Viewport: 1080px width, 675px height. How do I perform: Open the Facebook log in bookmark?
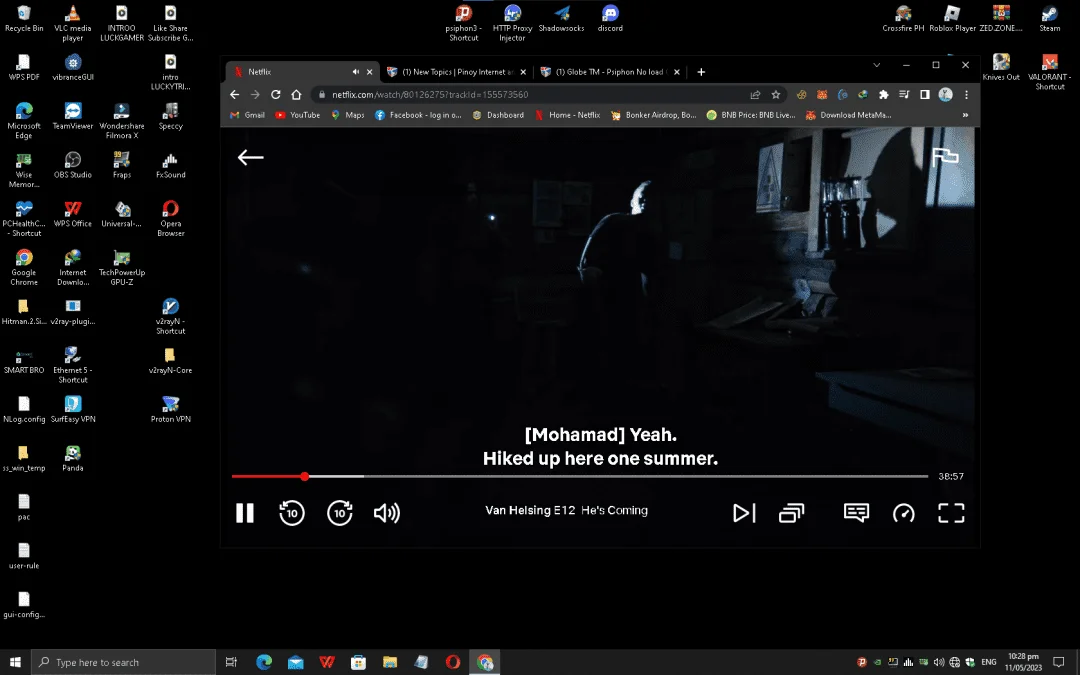click(x=418, y=115)
